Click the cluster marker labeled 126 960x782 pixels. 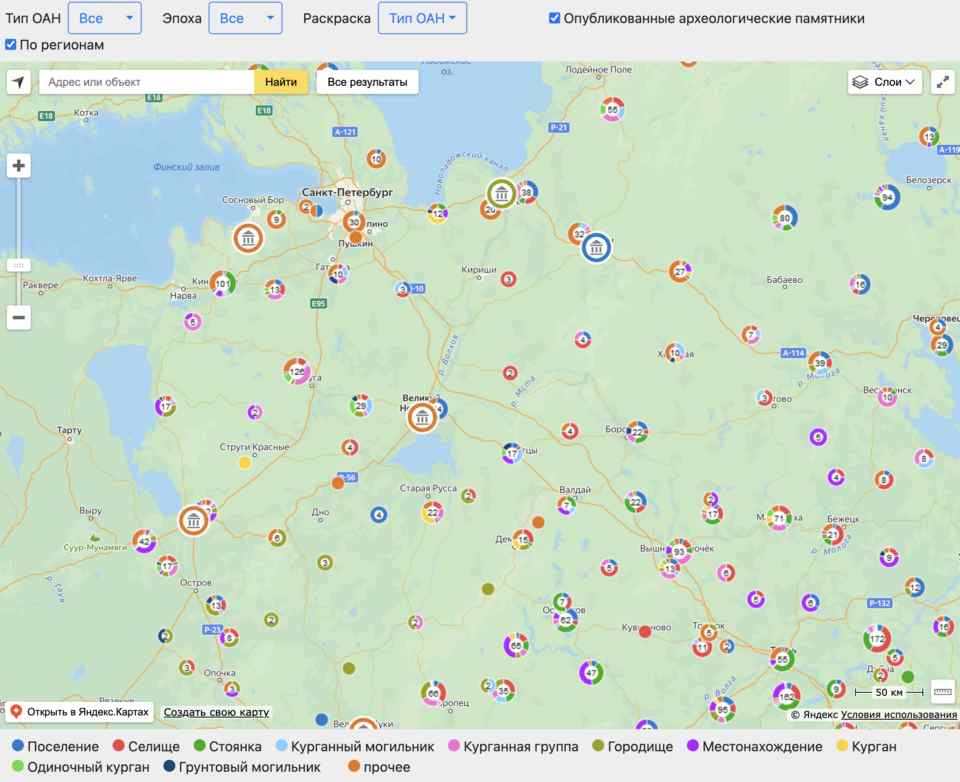(x=296, y=372)
